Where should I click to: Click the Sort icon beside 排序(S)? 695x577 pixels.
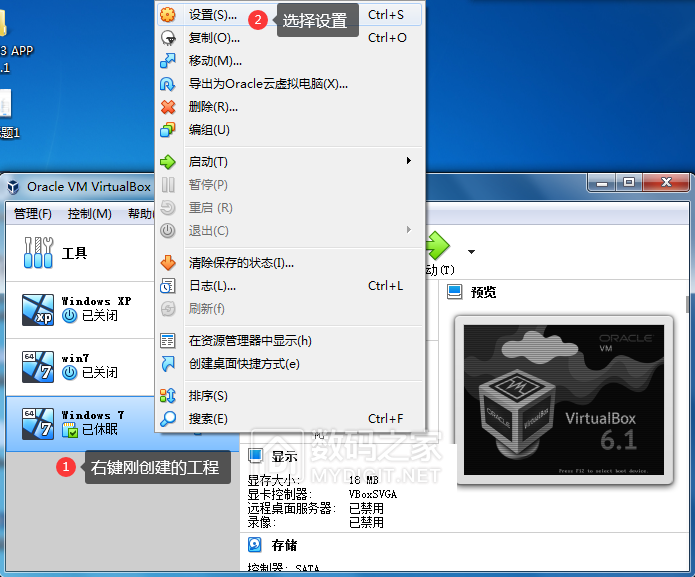click(168, 396)
